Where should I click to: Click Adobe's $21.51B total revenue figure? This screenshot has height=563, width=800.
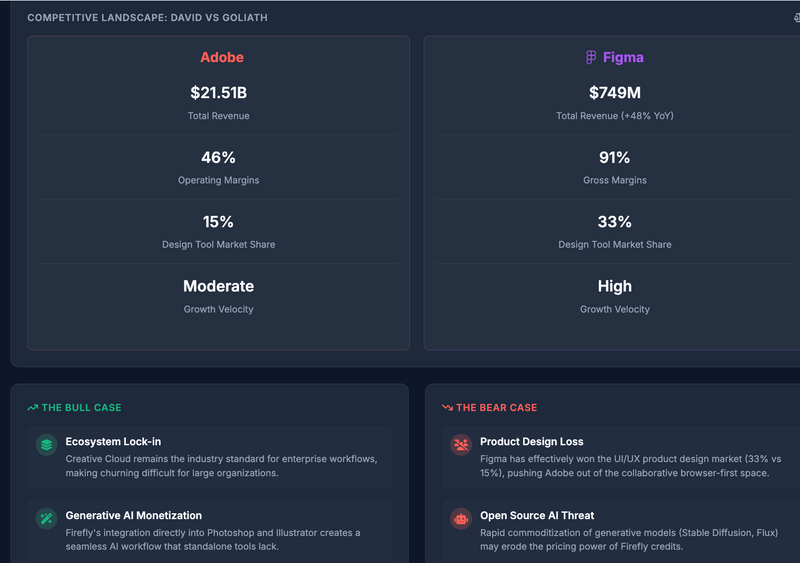[x=218, y=93]
